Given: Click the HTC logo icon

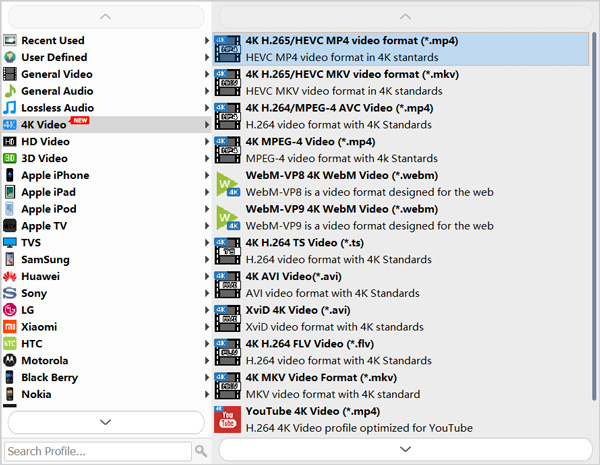Looking at the screenshot, I should click(x=10, y=343).
